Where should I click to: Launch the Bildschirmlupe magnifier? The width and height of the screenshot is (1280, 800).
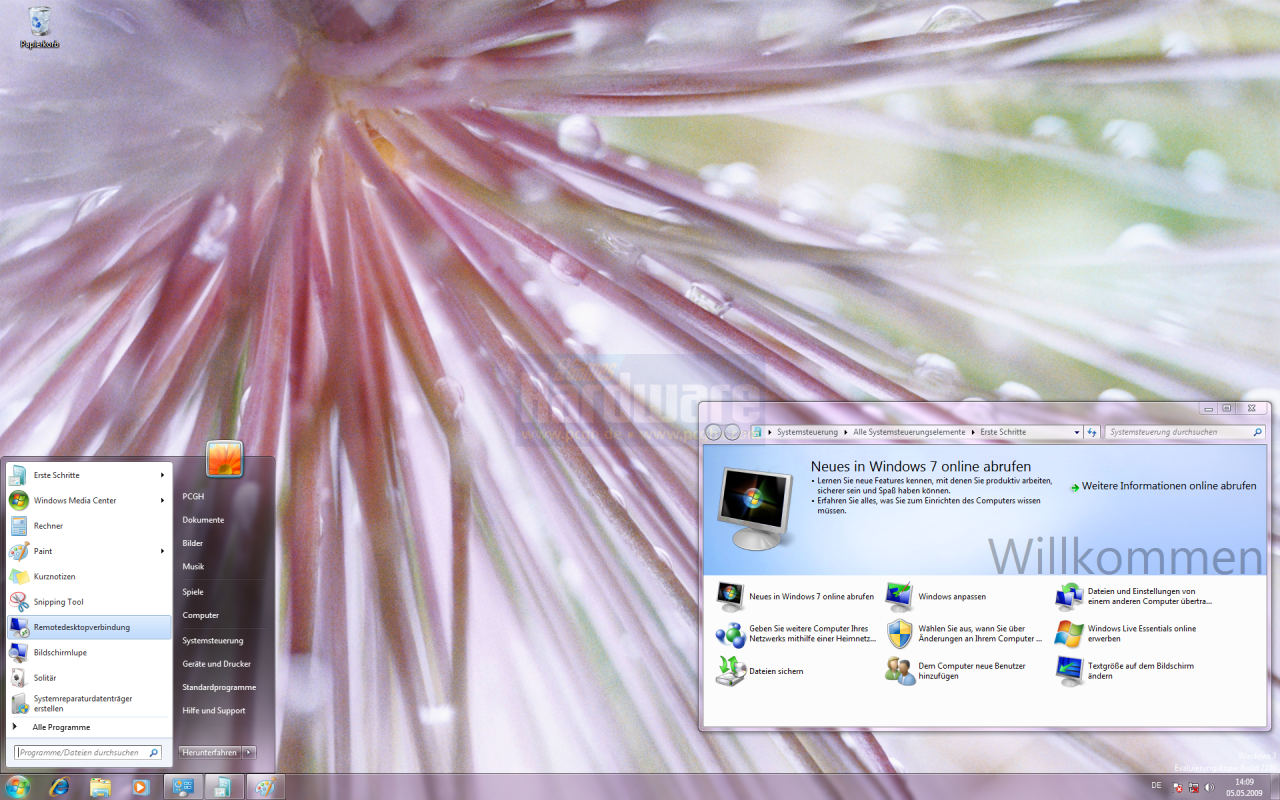88,652
